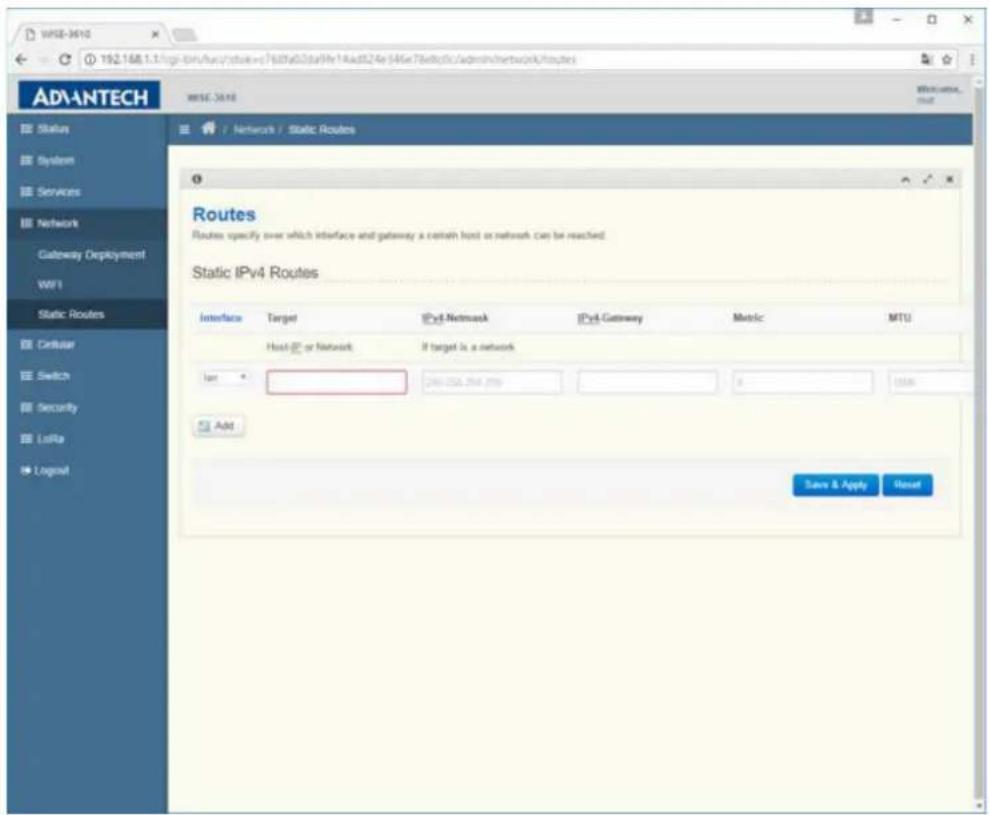Close the Routes panel with the x icon
The image size is (989, 815).
click(949, 180)
